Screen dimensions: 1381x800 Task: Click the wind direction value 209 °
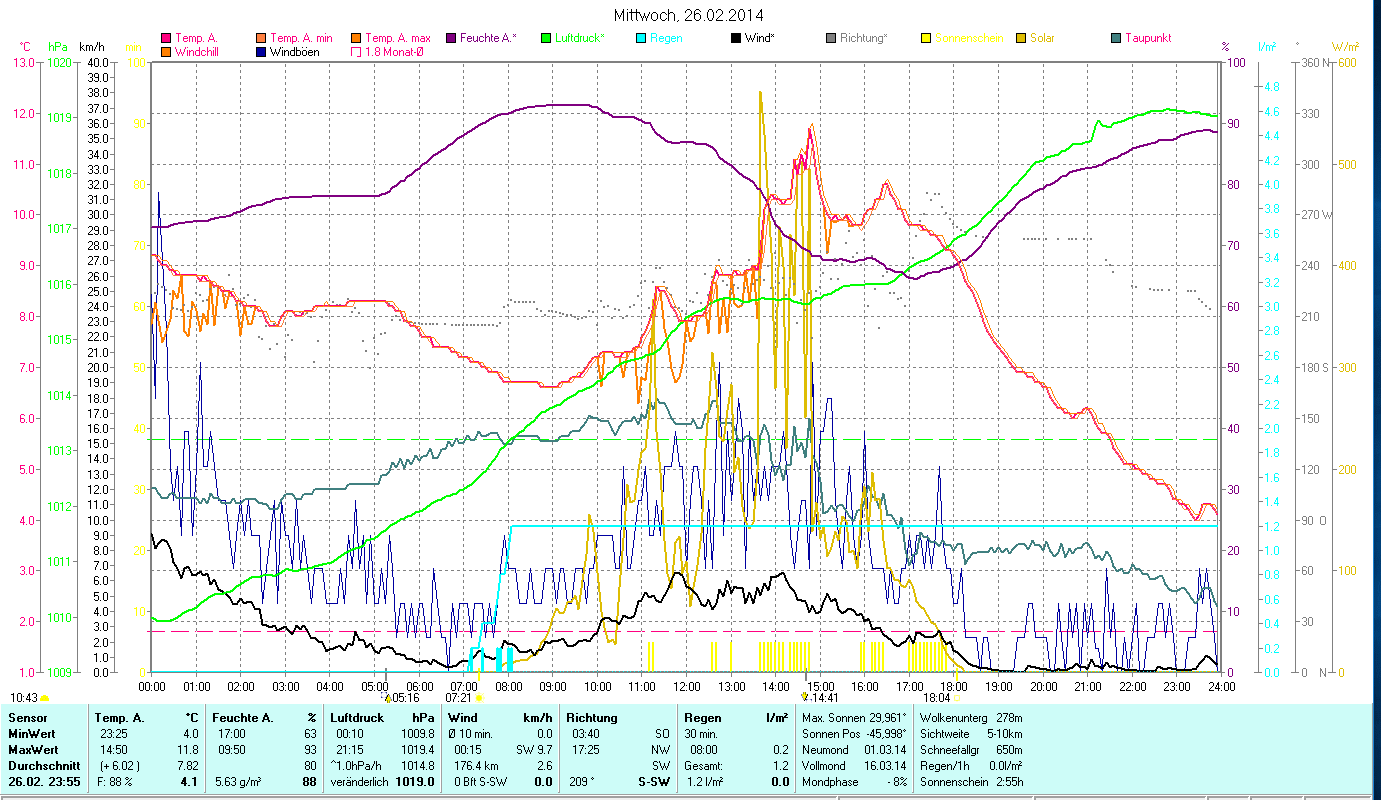pos(582,782)
